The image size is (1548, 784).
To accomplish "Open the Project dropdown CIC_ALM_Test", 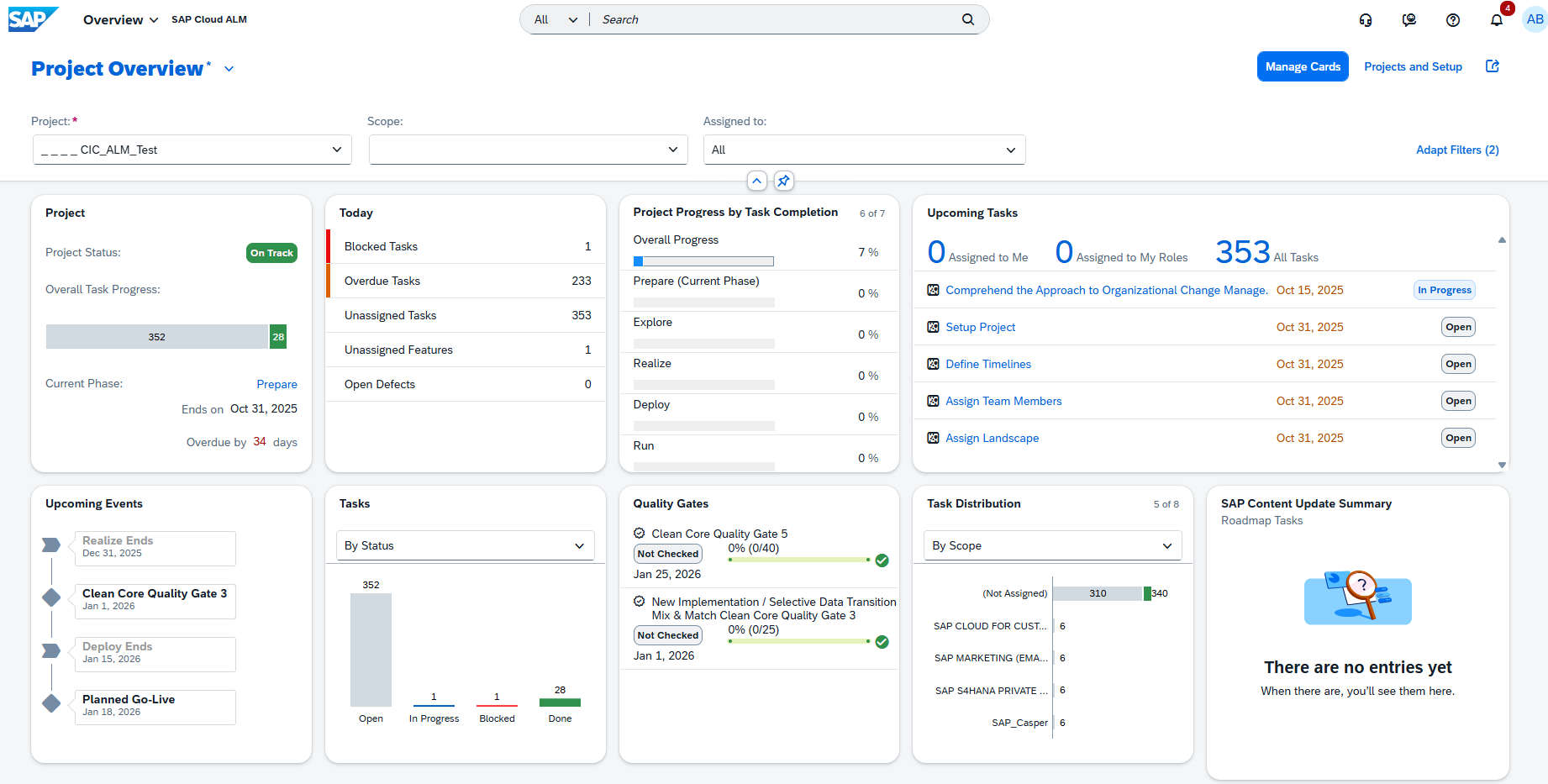I will [x=192, y=150].
